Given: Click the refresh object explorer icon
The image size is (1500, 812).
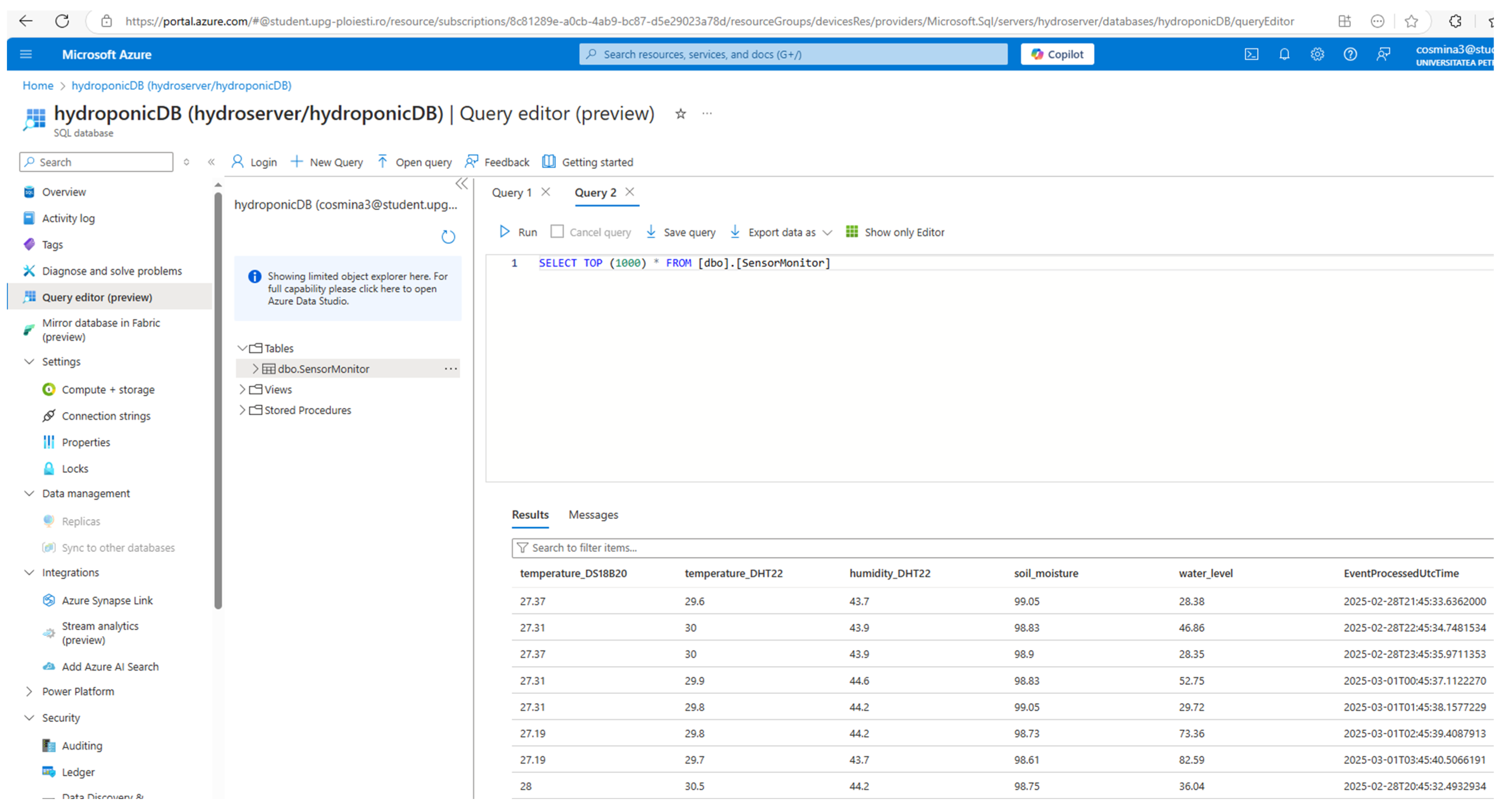Looking at the screenshot, I should pos(448,237).
